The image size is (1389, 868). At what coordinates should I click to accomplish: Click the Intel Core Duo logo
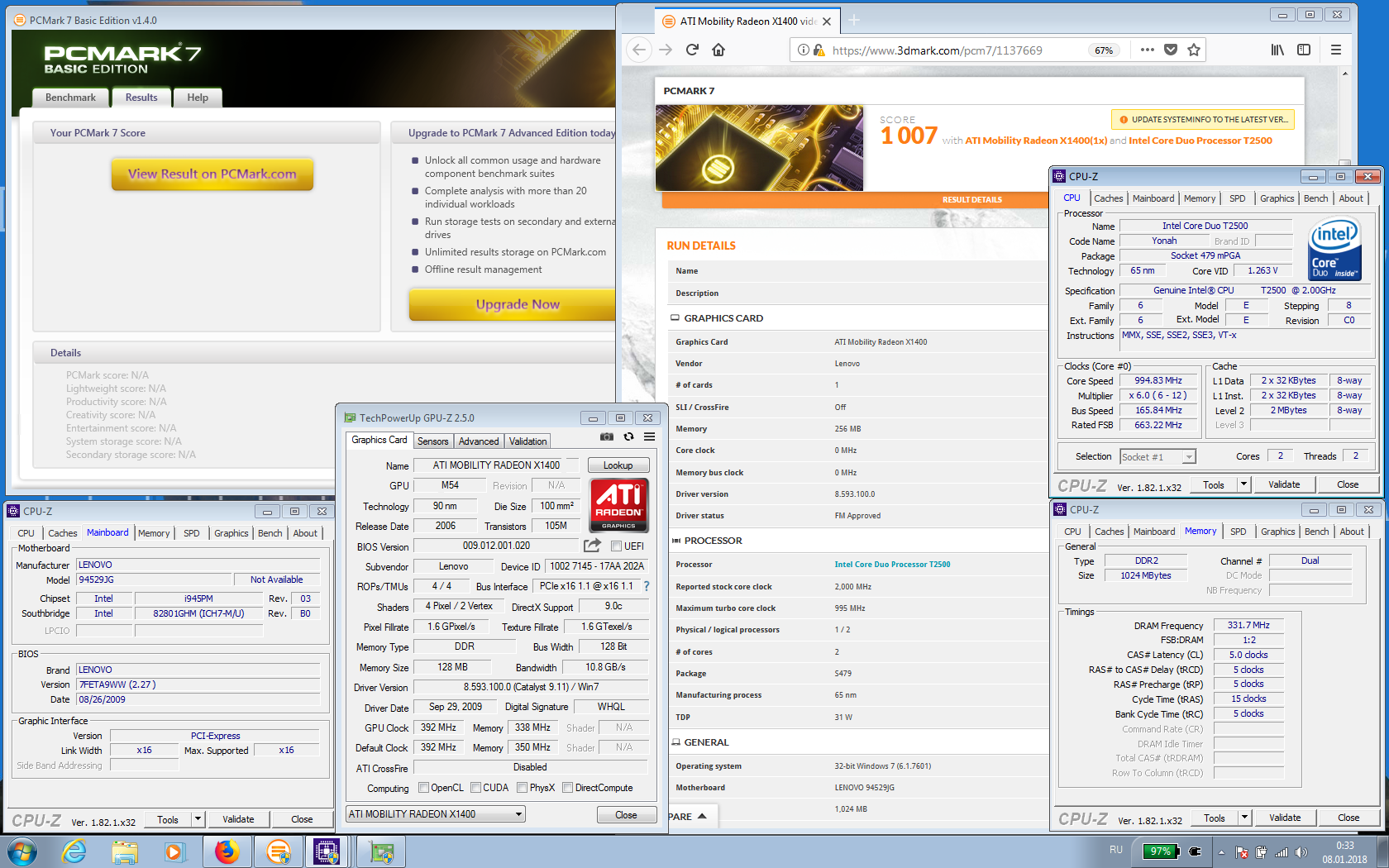(1335, 250)
